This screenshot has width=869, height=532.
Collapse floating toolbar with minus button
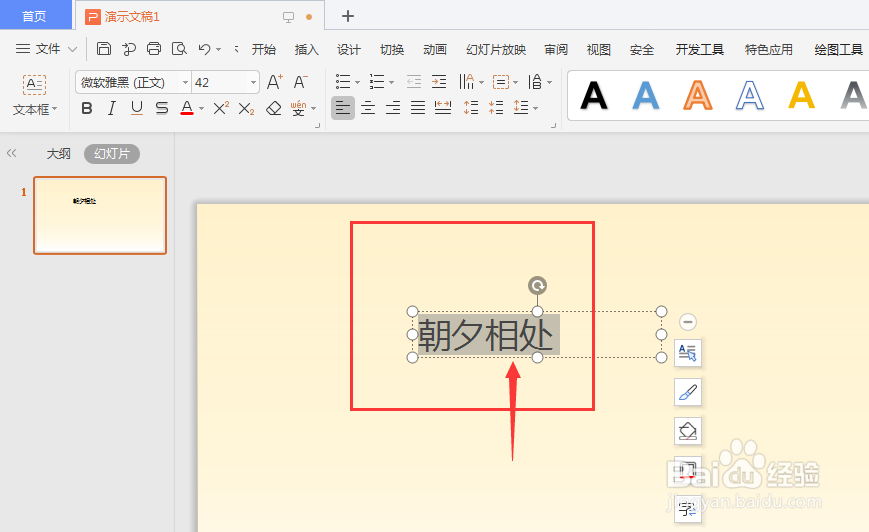688,322
